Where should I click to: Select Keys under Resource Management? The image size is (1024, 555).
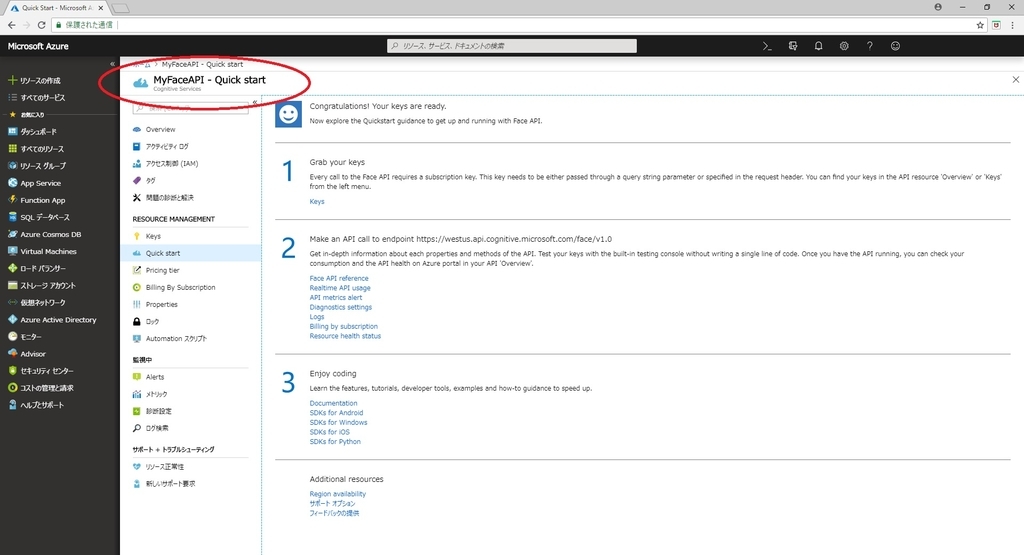point(153,236)
